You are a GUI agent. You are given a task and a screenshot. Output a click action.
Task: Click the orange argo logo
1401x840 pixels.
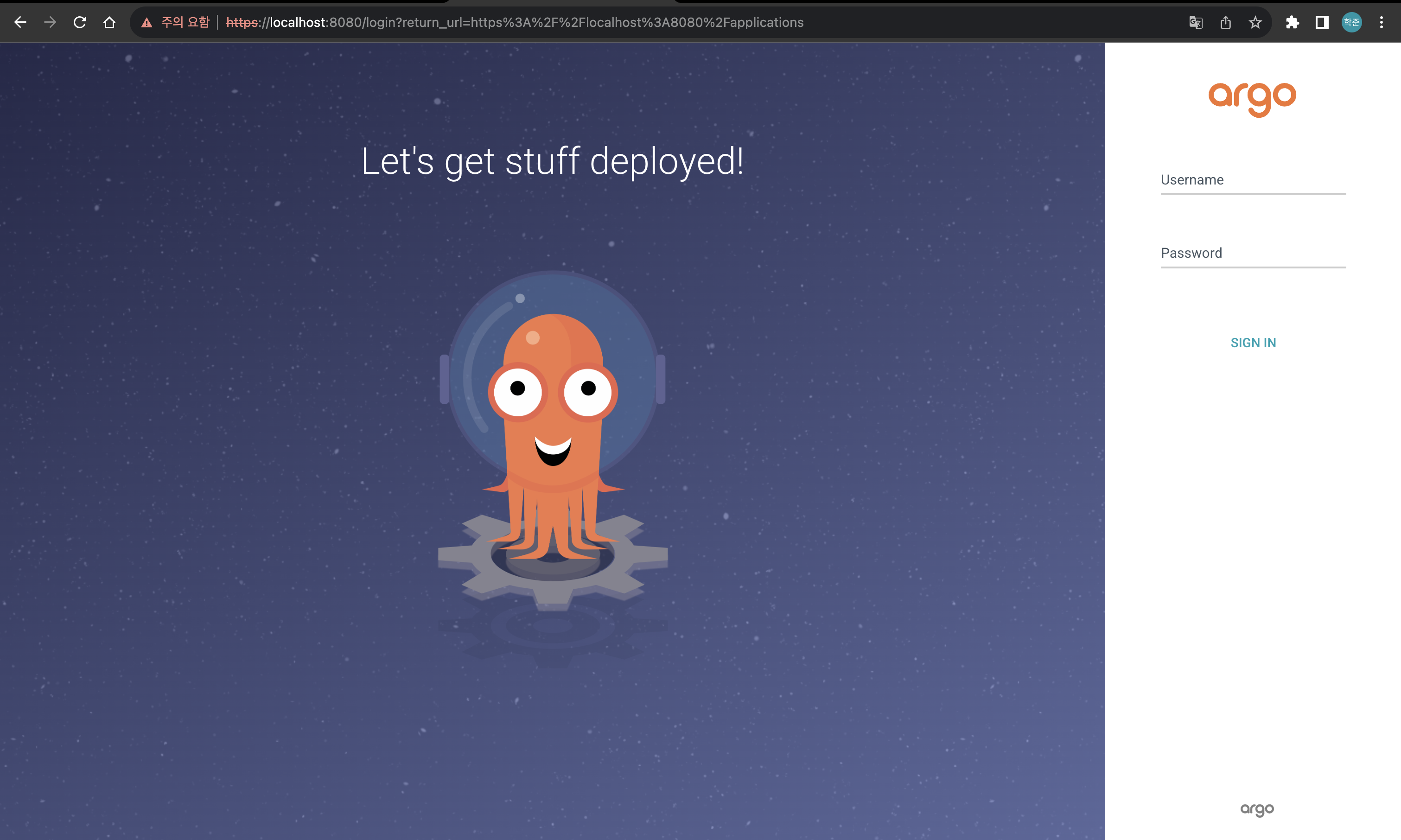[1252, 98]
